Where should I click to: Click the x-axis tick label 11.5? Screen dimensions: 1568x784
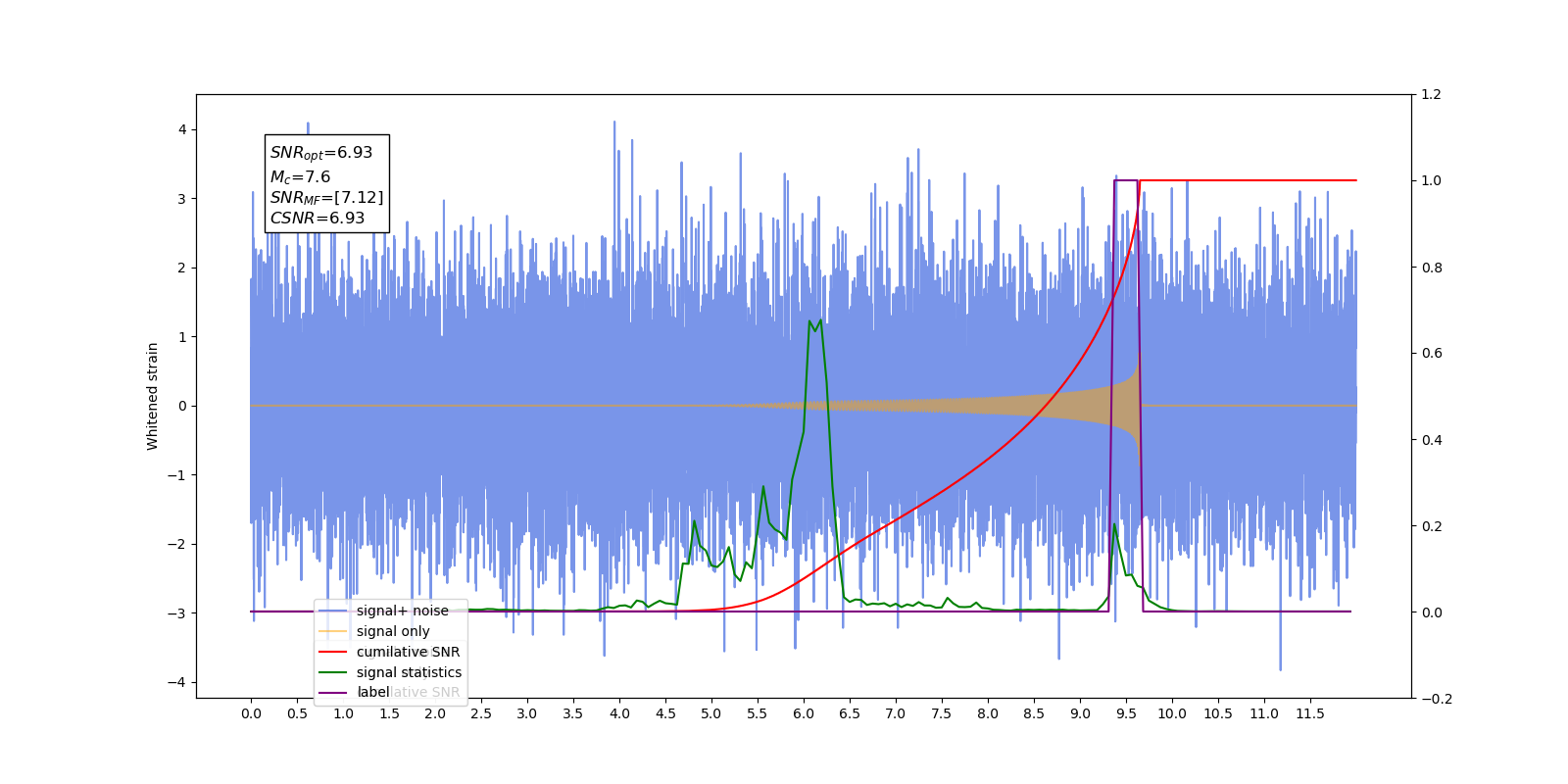click(x=1310, y=713)
